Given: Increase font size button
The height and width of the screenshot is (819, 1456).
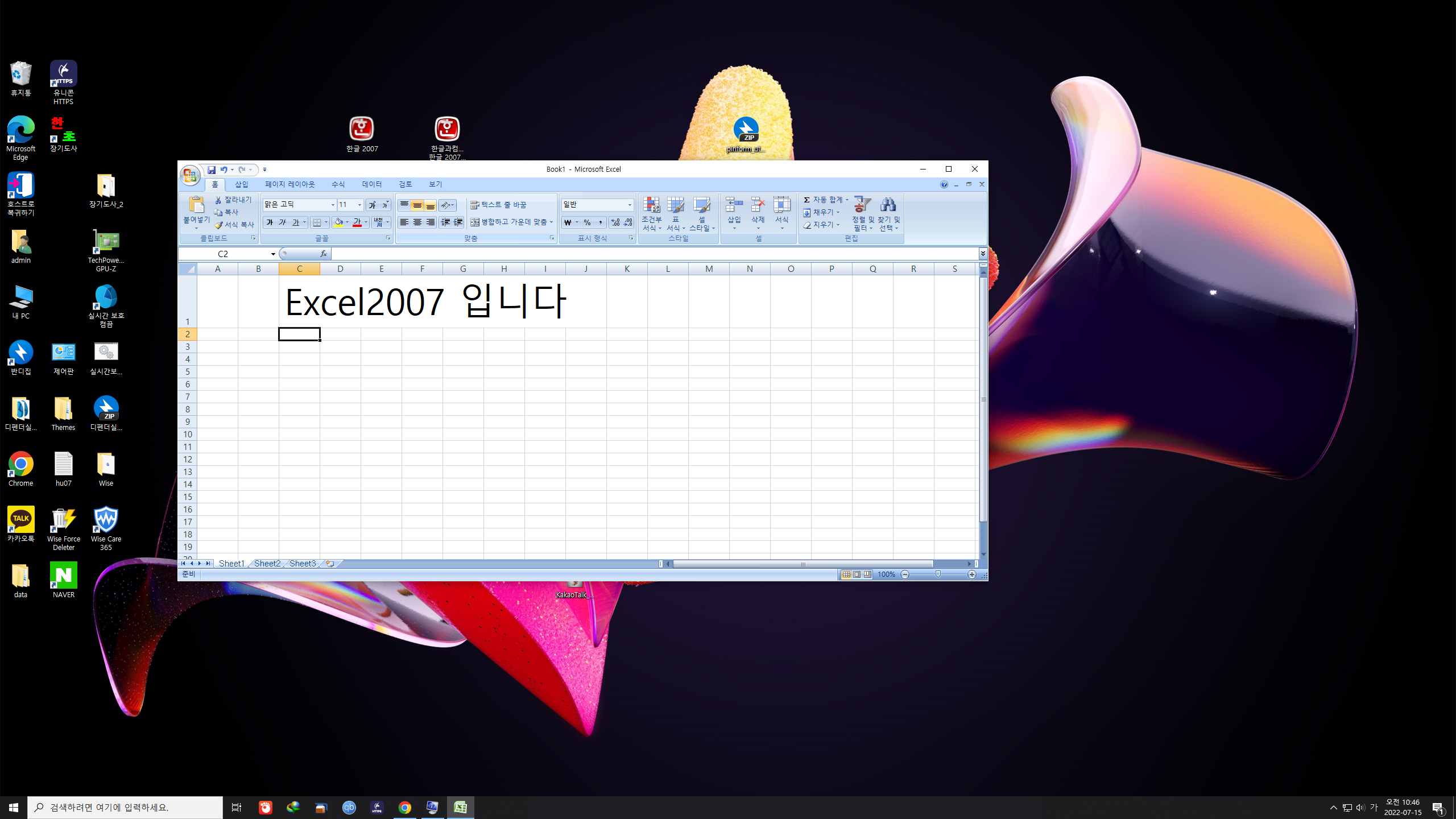Looking at the screenshot, I should 372,205.
